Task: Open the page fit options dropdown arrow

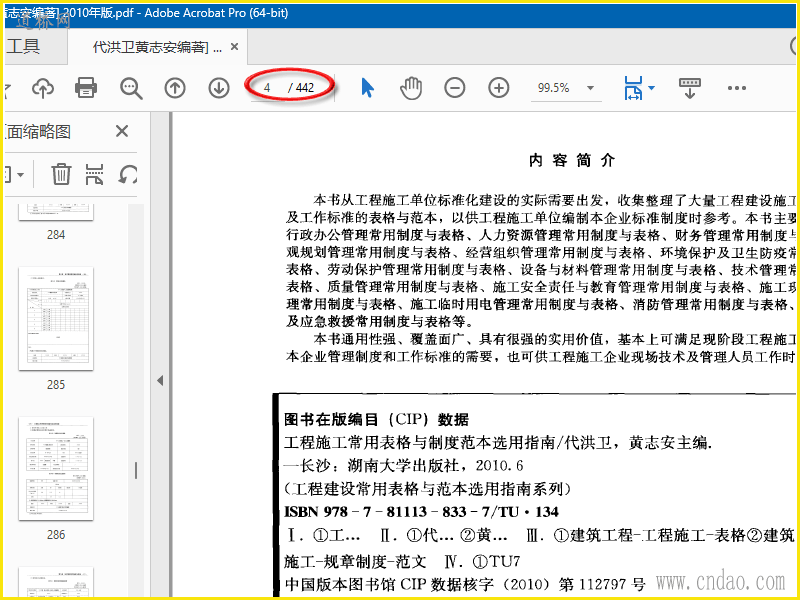Action: [652, 88]
